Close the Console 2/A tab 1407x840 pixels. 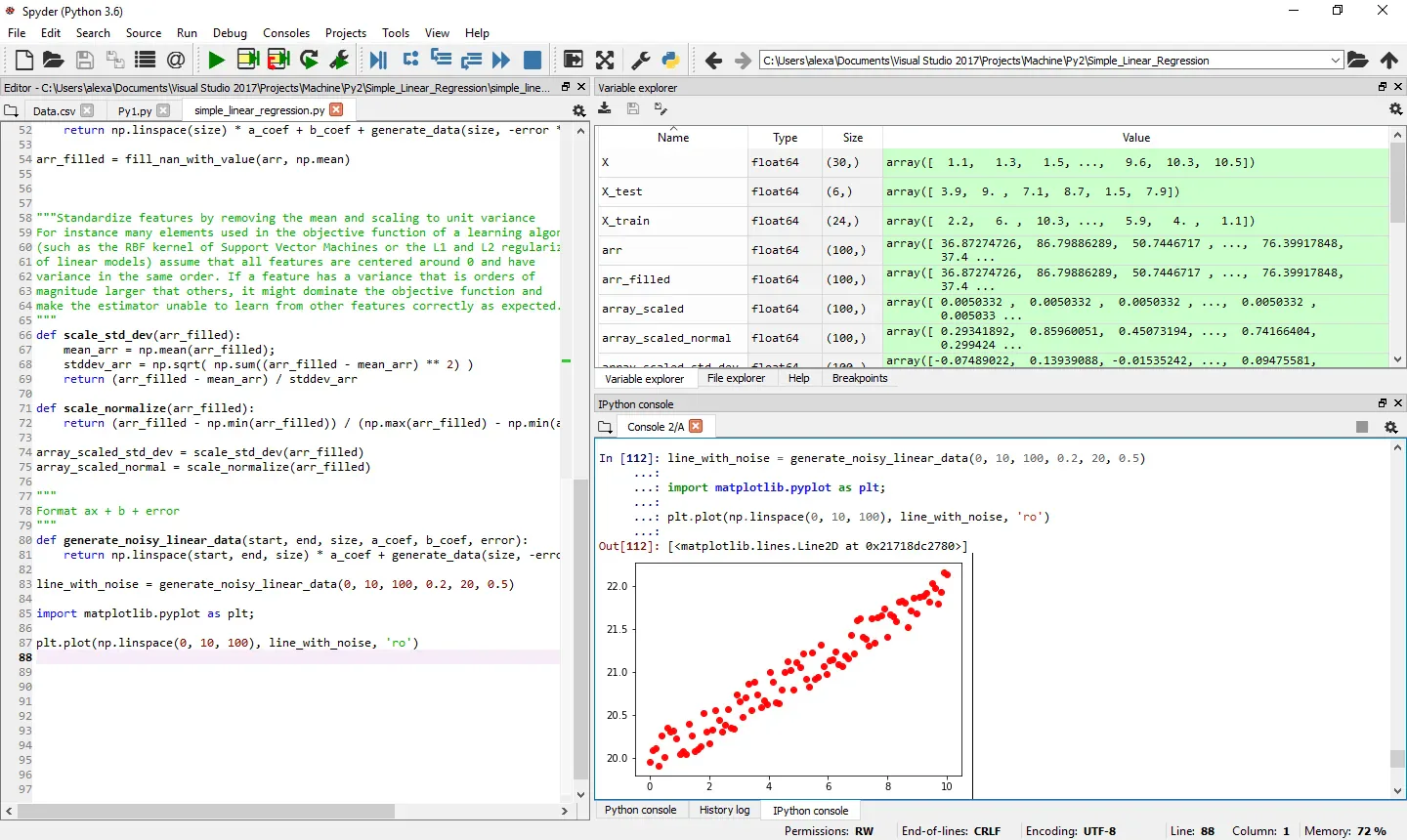[x=696, y=426]
